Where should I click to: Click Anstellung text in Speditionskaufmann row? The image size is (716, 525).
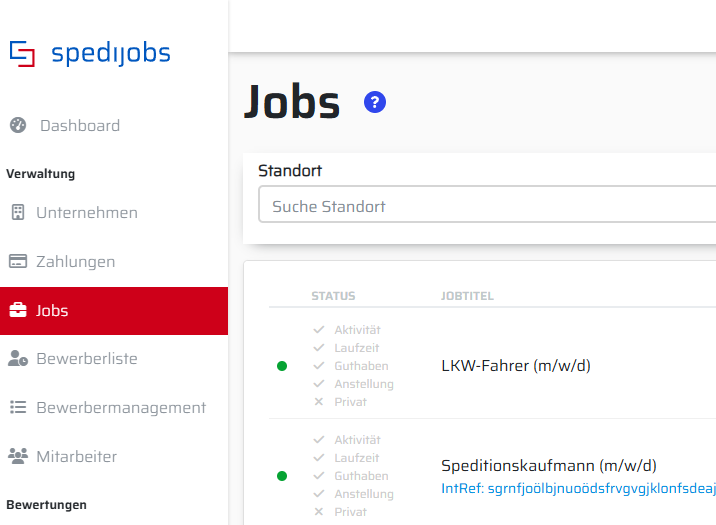tap(364, 494)
